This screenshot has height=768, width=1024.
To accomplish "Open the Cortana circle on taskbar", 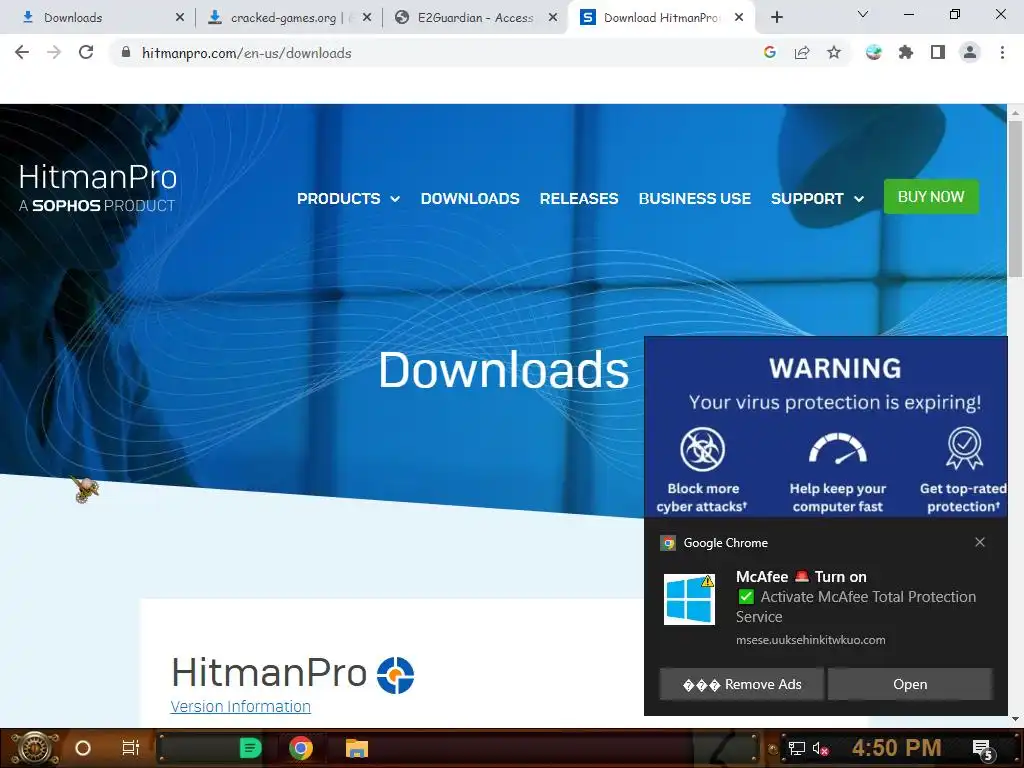I will (83, 748).
